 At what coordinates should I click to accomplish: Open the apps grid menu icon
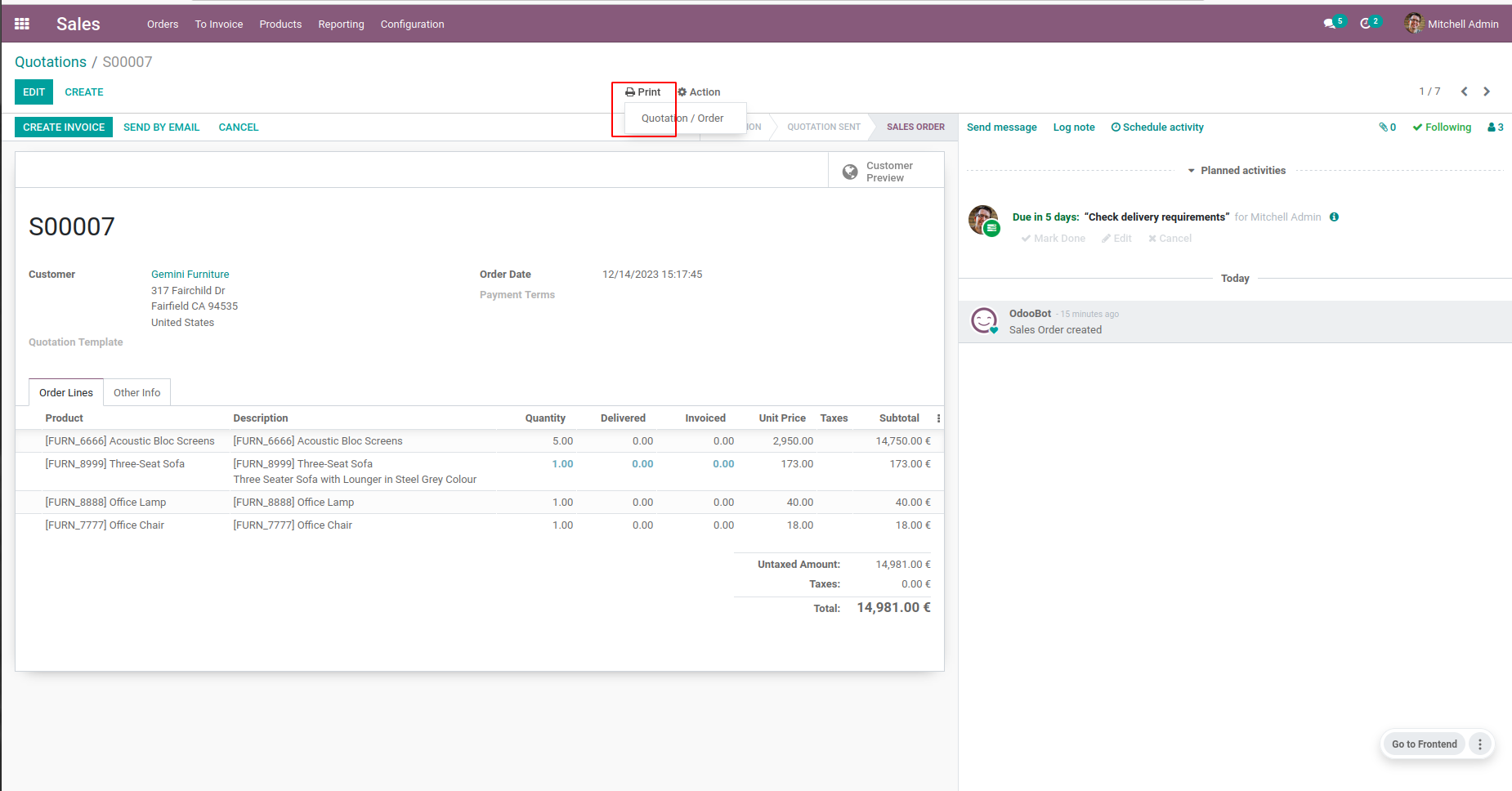point(22,24)
